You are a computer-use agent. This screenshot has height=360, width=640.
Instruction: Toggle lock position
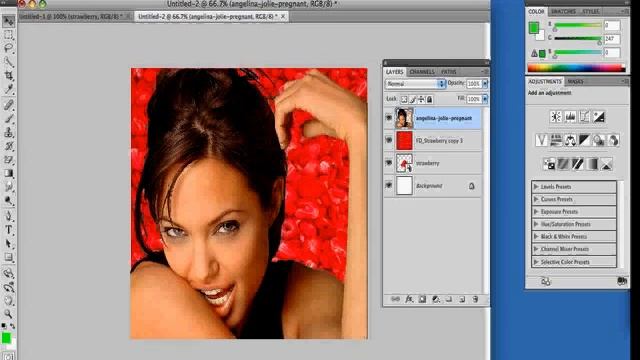coord(421,99)
